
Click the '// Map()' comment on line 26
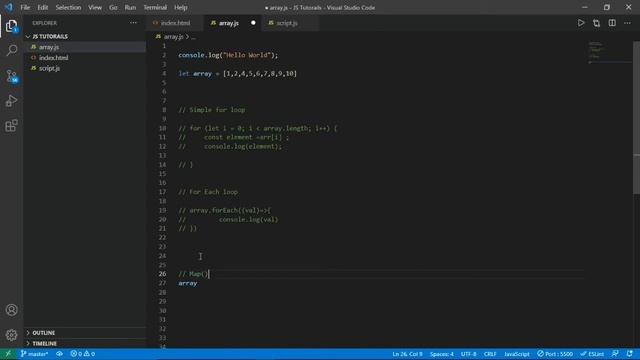[x=193, y=274]
